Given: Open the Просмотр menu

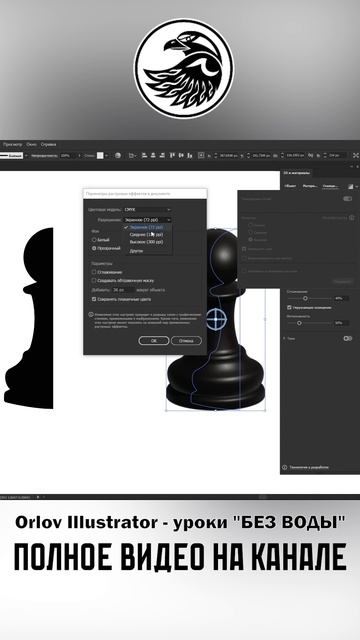Looking at the screenshot, I should point(12,144).
